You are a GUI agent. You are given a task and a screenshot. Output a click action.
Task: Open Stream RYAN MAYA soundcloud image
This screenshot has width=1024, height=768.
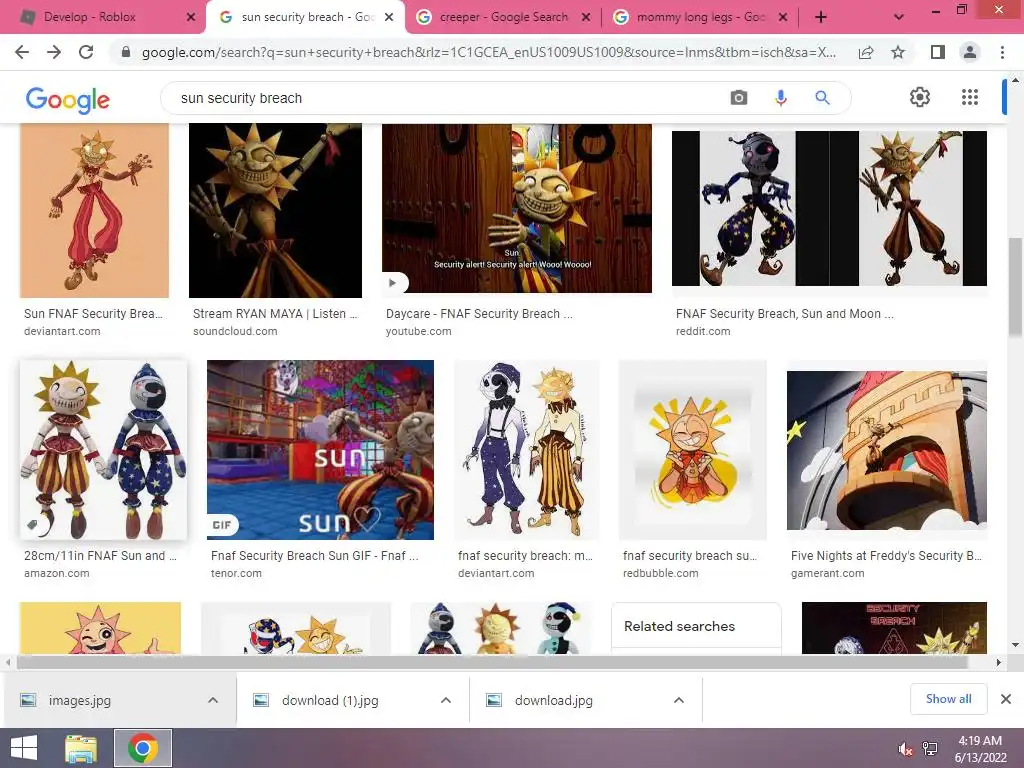pyautogui.click(x=275, y=210)
